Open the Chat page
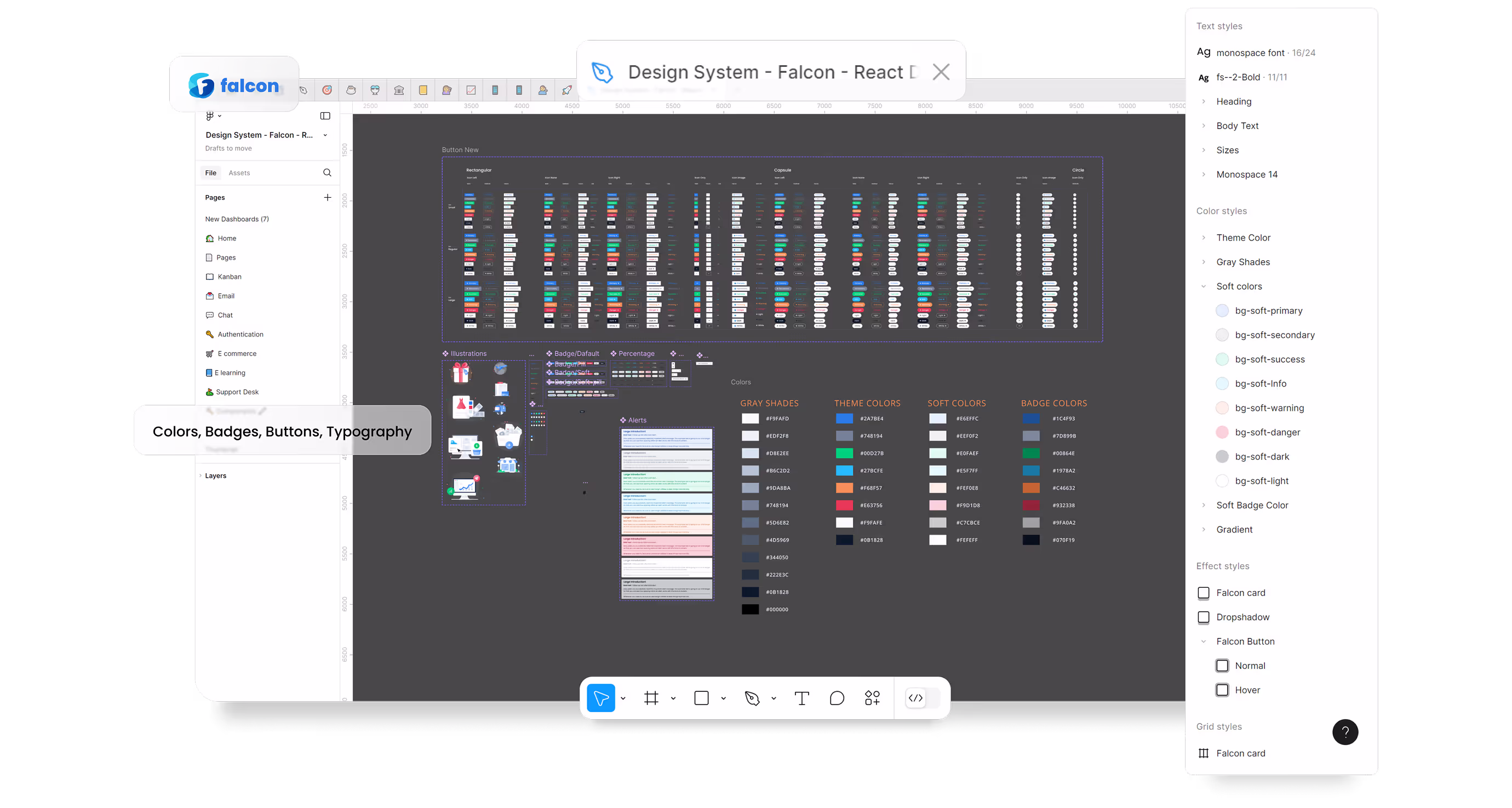Screen dimensions: 1512x808 coord(219,315)
